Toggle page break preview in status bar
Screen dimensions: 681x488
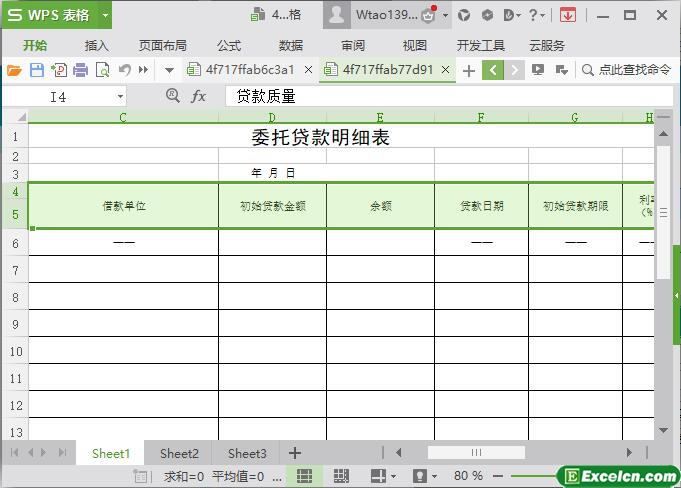[341, 476]
